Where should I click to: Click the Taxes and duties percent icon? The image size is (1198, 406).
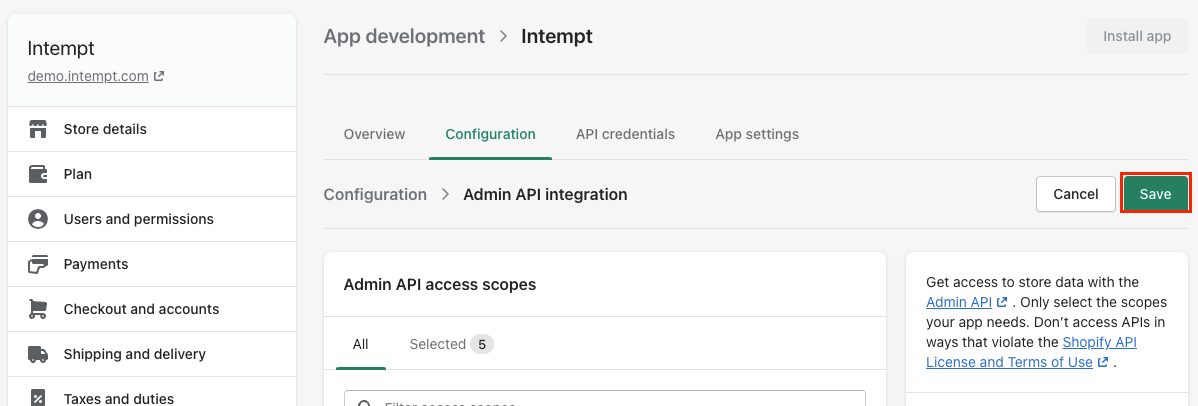pyautogui.click(x=37, y=398)
